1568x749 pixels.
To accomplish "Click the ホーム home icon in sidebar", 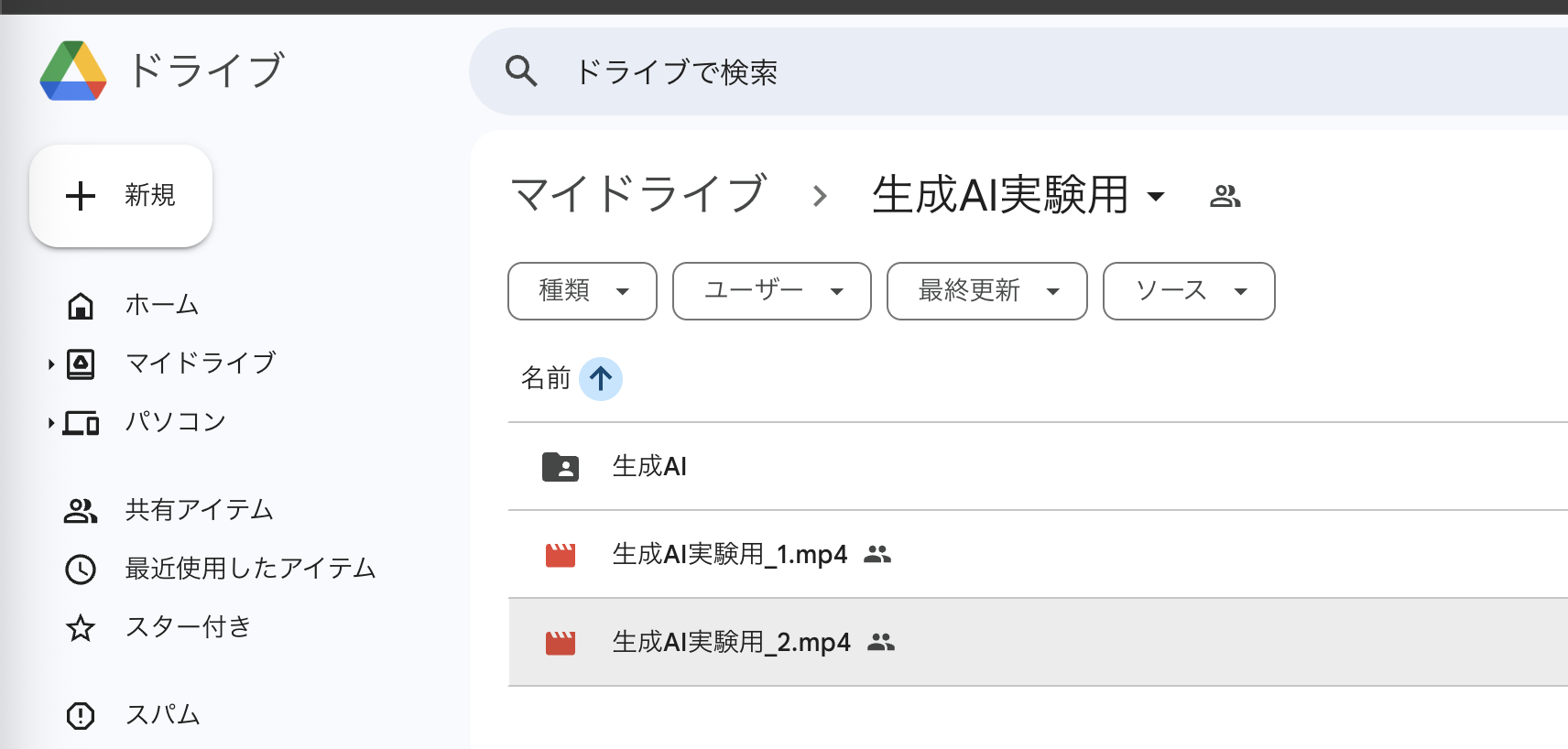I will point(81,305).
